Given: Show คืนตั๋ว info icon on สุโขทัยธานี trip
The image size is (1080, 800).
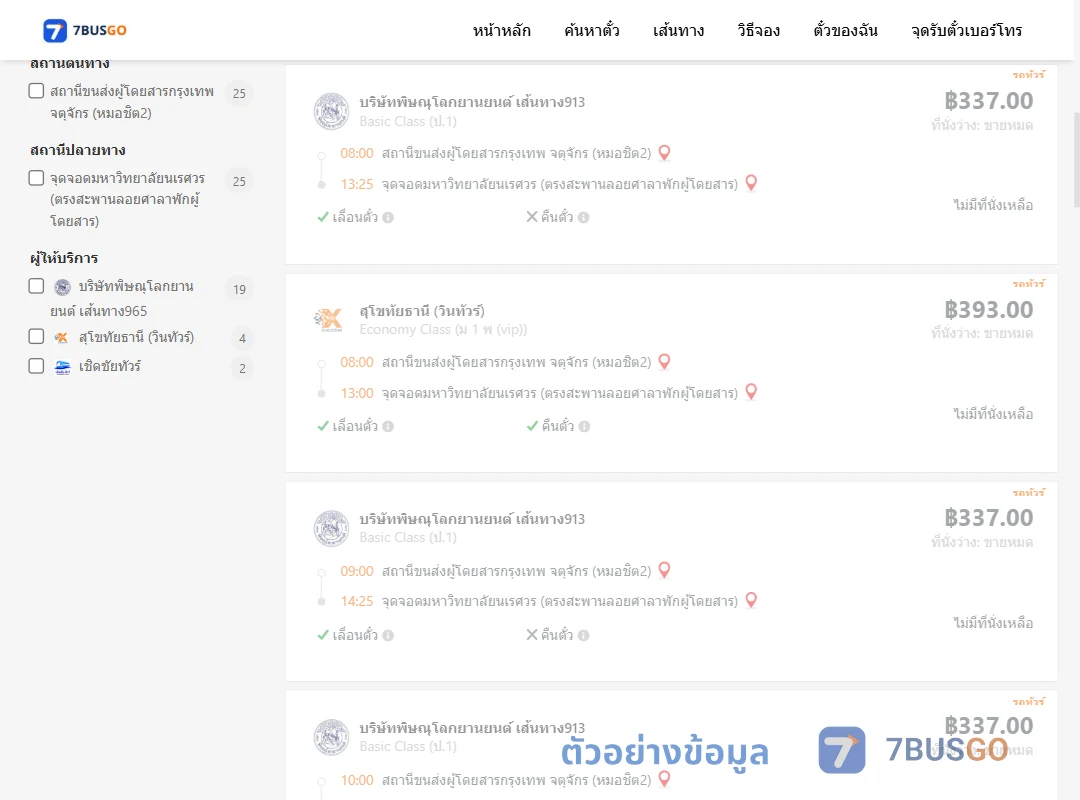Looking at the screenshot, I should tap(584, 427).
